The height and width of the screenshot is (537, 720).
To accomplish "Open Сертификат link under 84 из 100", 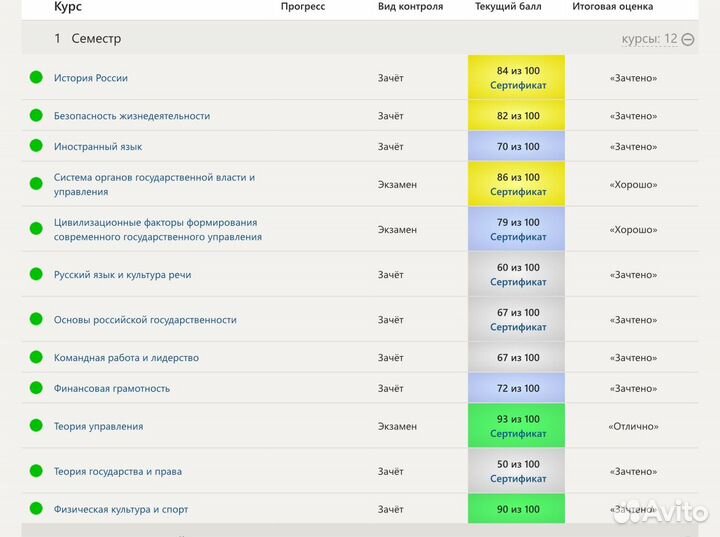I will pos(518,86).
